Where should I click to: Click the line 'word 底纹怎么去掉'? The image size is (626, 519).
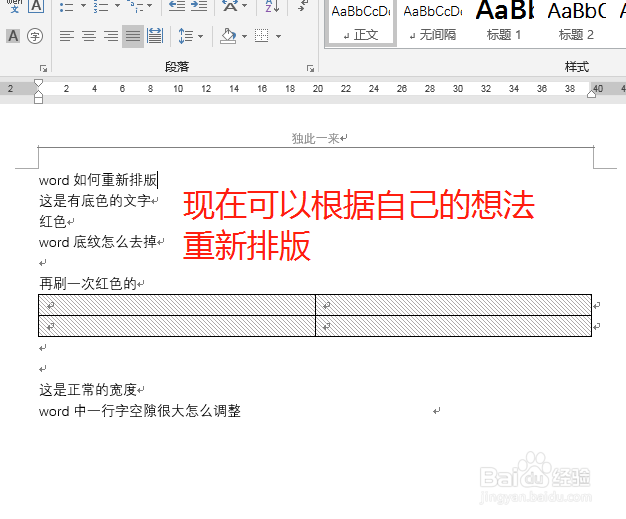point(98,242)
